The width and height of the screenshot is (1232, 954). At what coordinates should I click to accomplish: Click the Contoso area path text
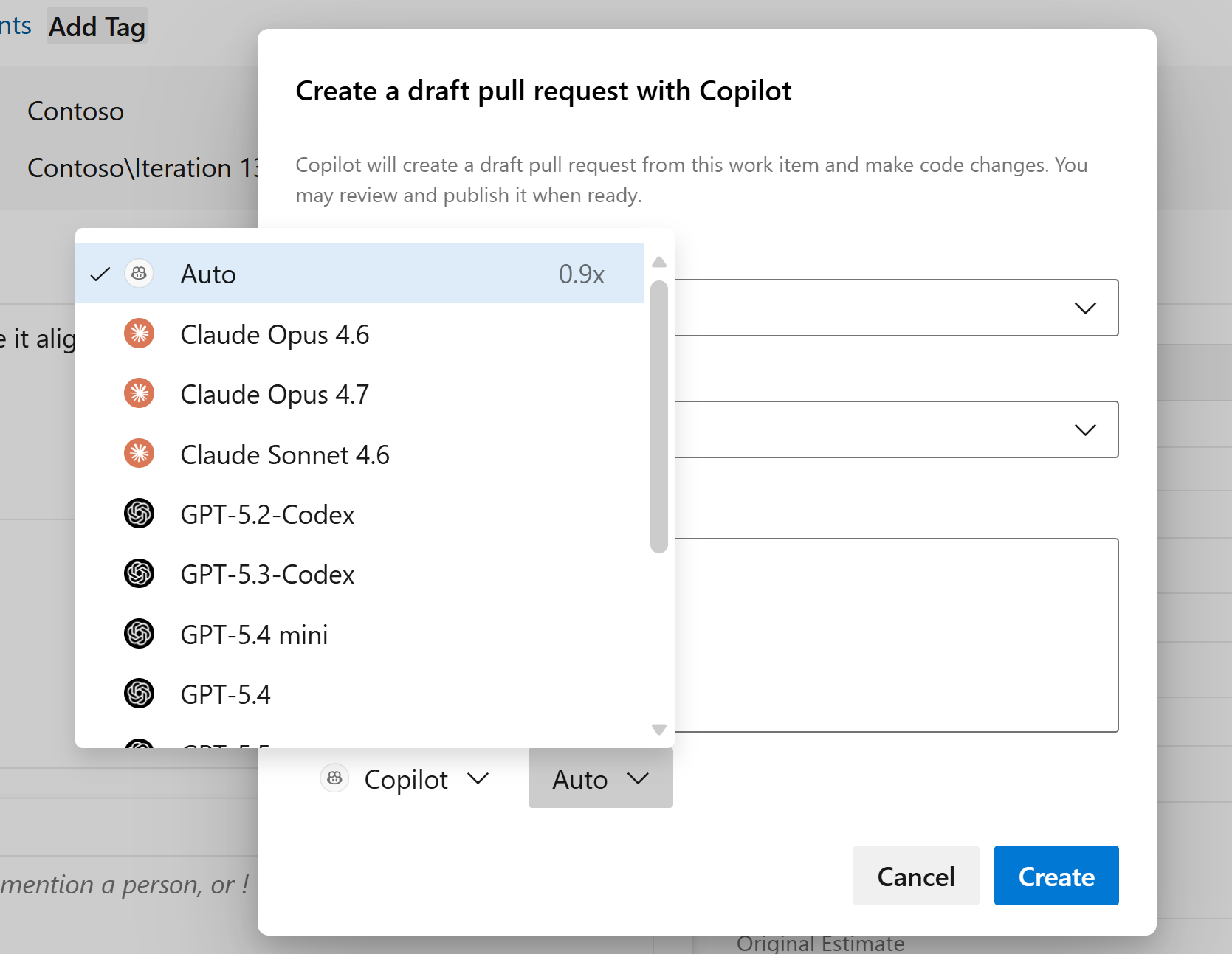(75, 111)
